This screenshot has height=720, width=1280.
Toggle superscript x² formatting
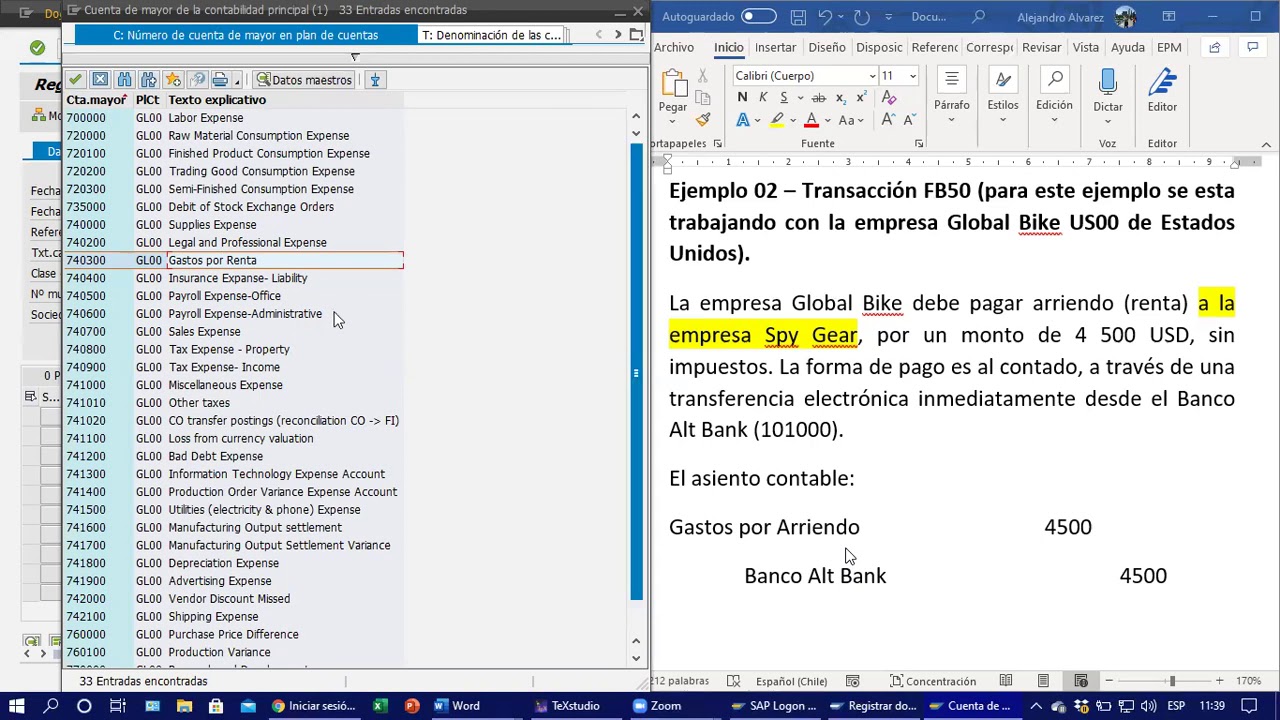tap(862, 98)
